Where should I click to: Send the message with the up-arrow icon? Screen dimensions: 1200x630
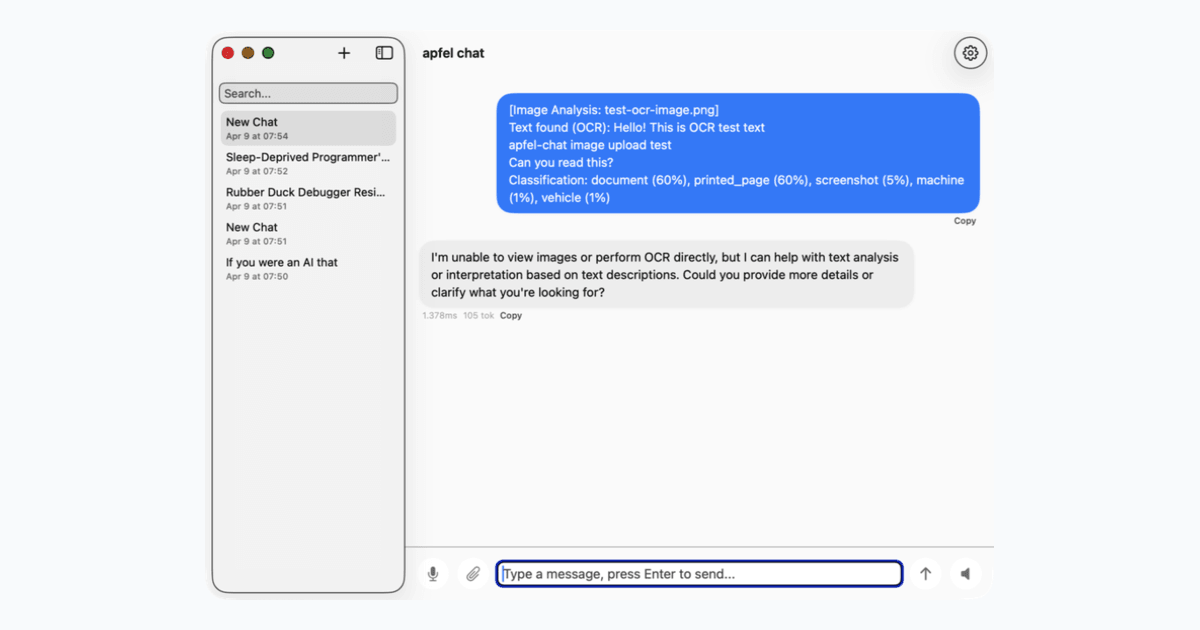pyautogui.click(x=925, y=573)
